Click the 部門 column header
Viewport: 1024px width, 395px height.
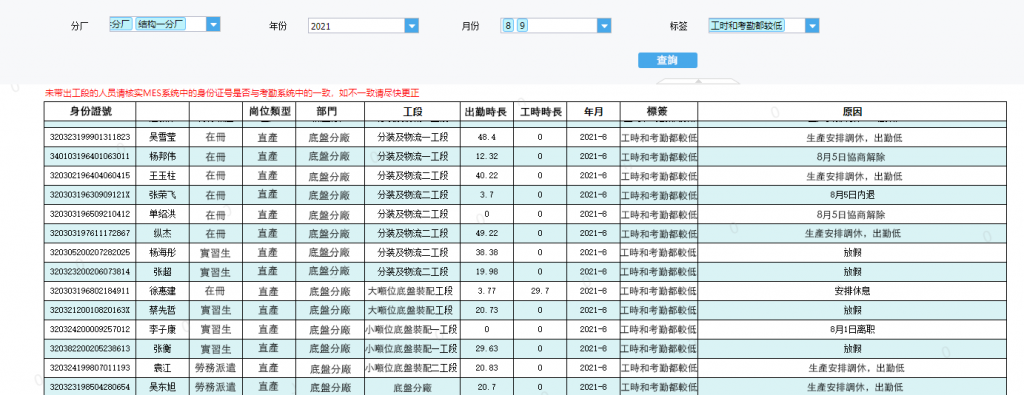point(330,111)
